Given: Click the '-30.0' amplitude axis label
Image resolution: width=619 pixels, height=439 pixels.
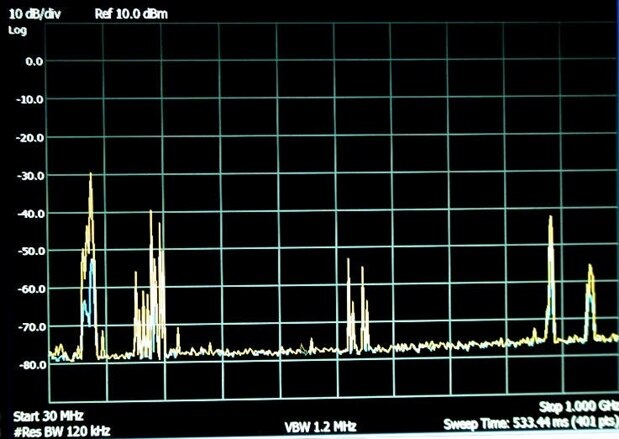Looking at the screenshot, I should [x=30, y=176].
